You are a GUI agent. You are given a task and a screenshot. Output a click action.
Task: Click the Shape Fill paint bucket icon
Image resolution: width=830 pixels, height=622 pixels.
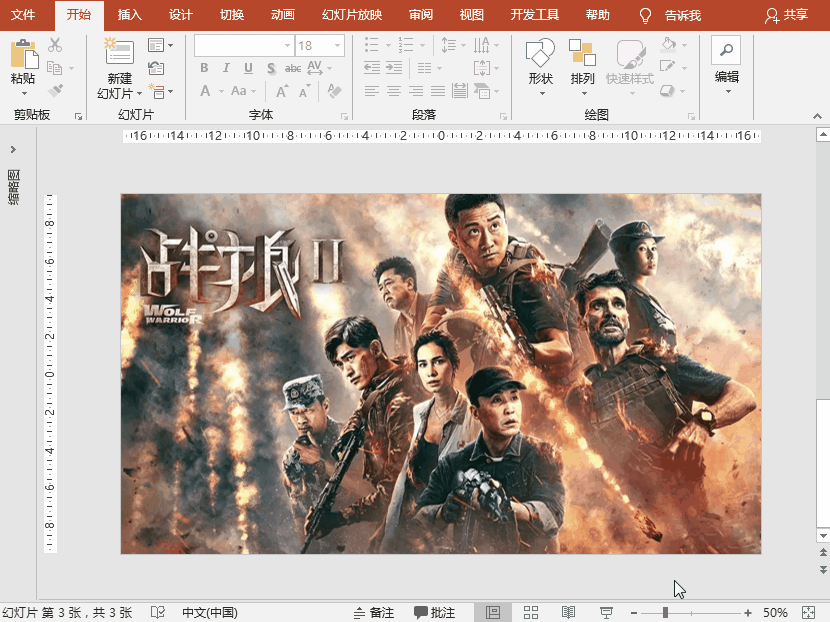click(669, 44)
